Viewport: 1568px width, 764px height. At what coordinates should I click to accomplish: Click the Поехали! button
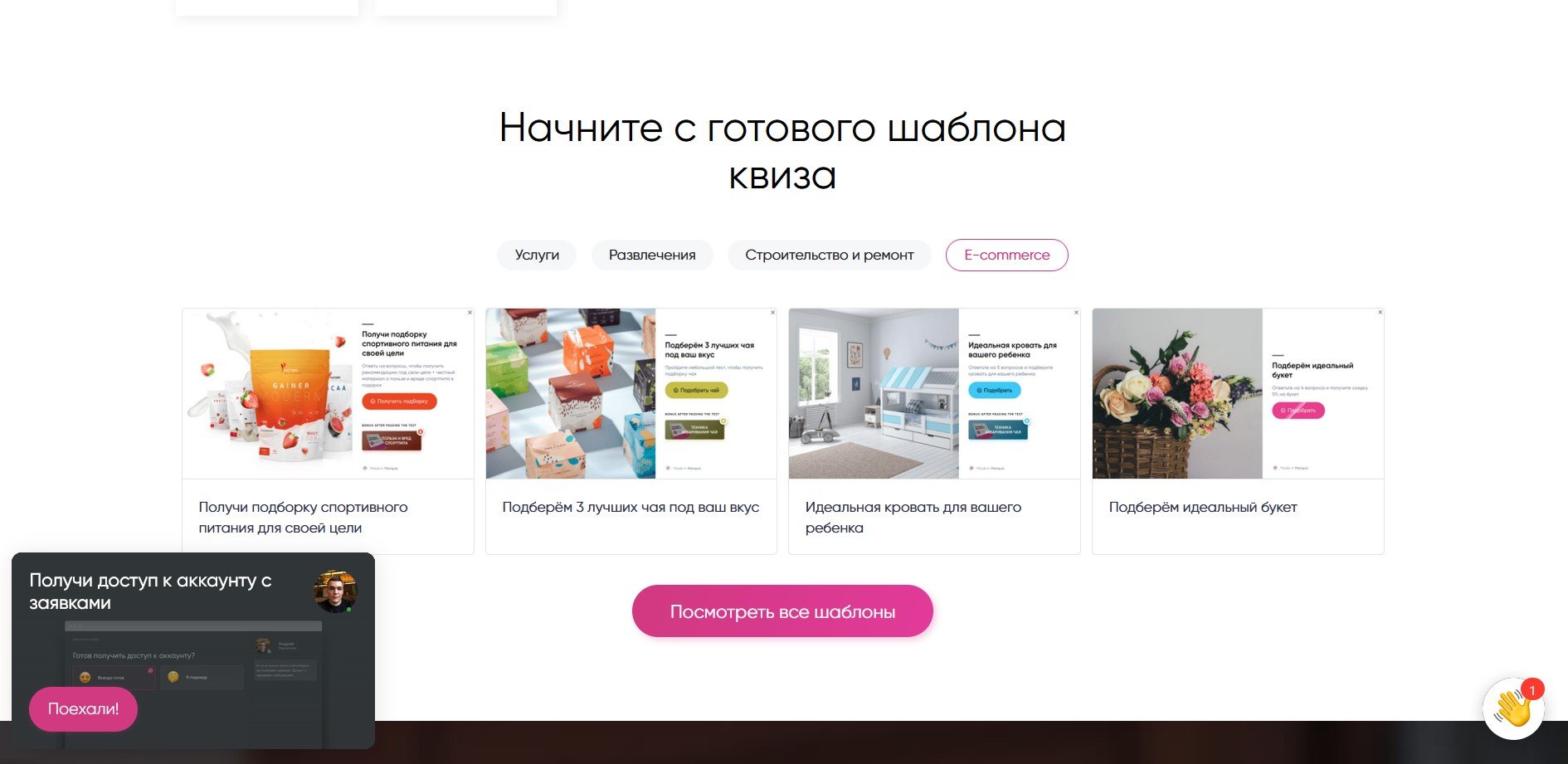point(83,709)
